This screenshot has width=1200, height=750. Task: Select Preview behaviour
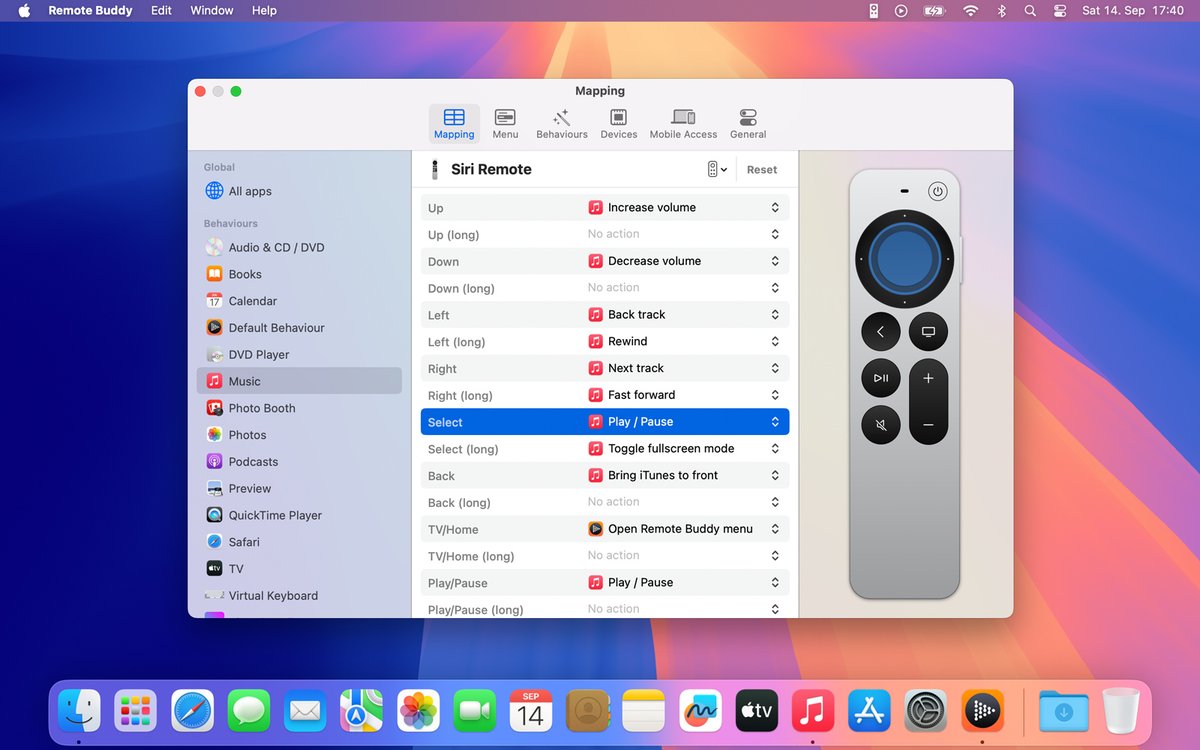tap(299, 489)
